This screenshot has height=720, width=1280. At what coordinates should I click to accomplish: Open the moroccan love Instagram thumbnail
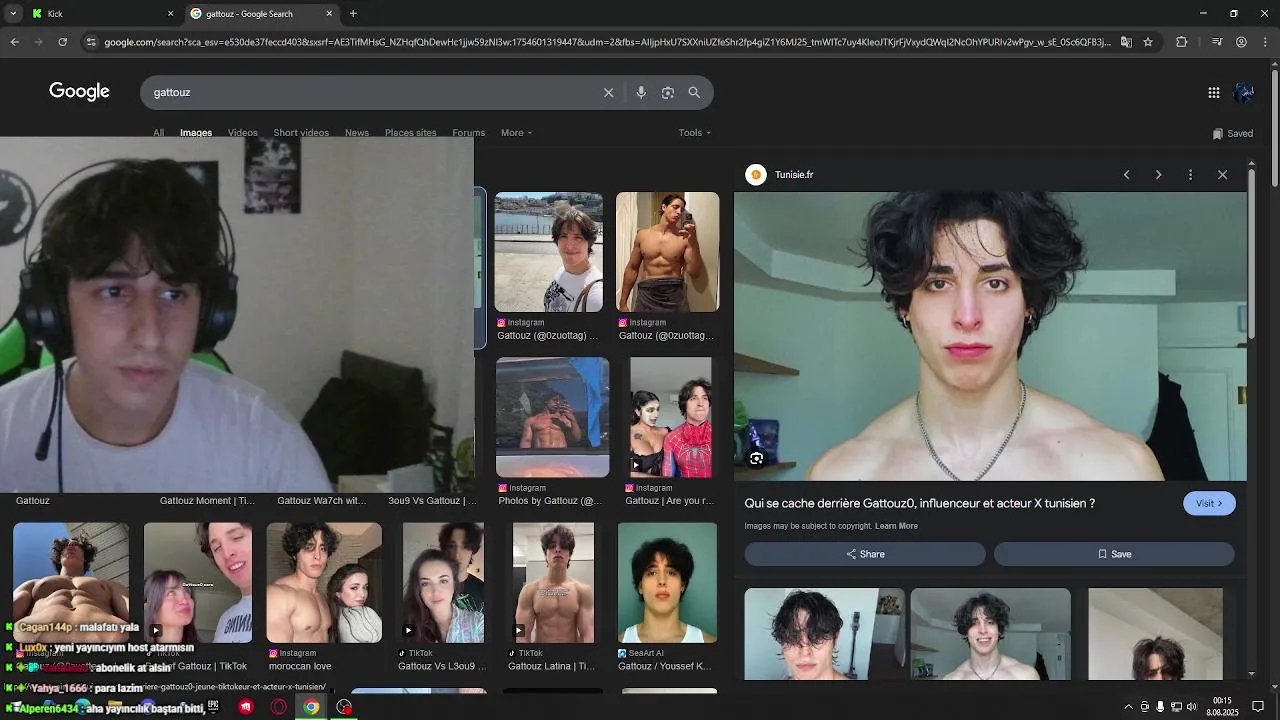coord(324,582)
